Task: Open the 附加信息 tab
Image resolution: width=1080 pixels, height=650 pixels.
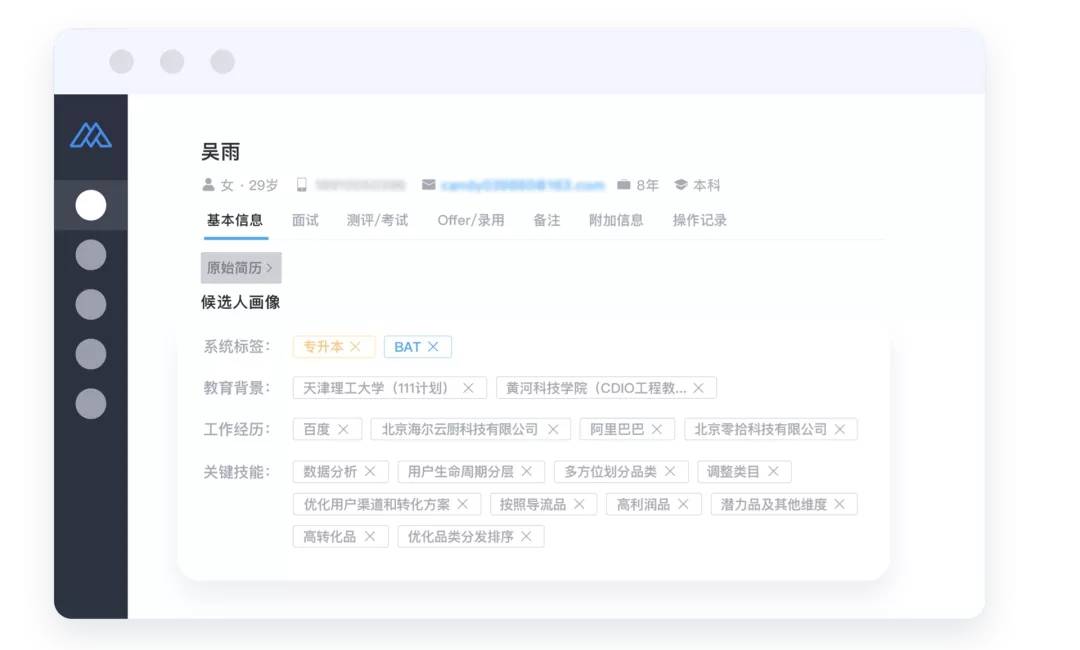Action: pyautogui.click(x=616, y=220)
